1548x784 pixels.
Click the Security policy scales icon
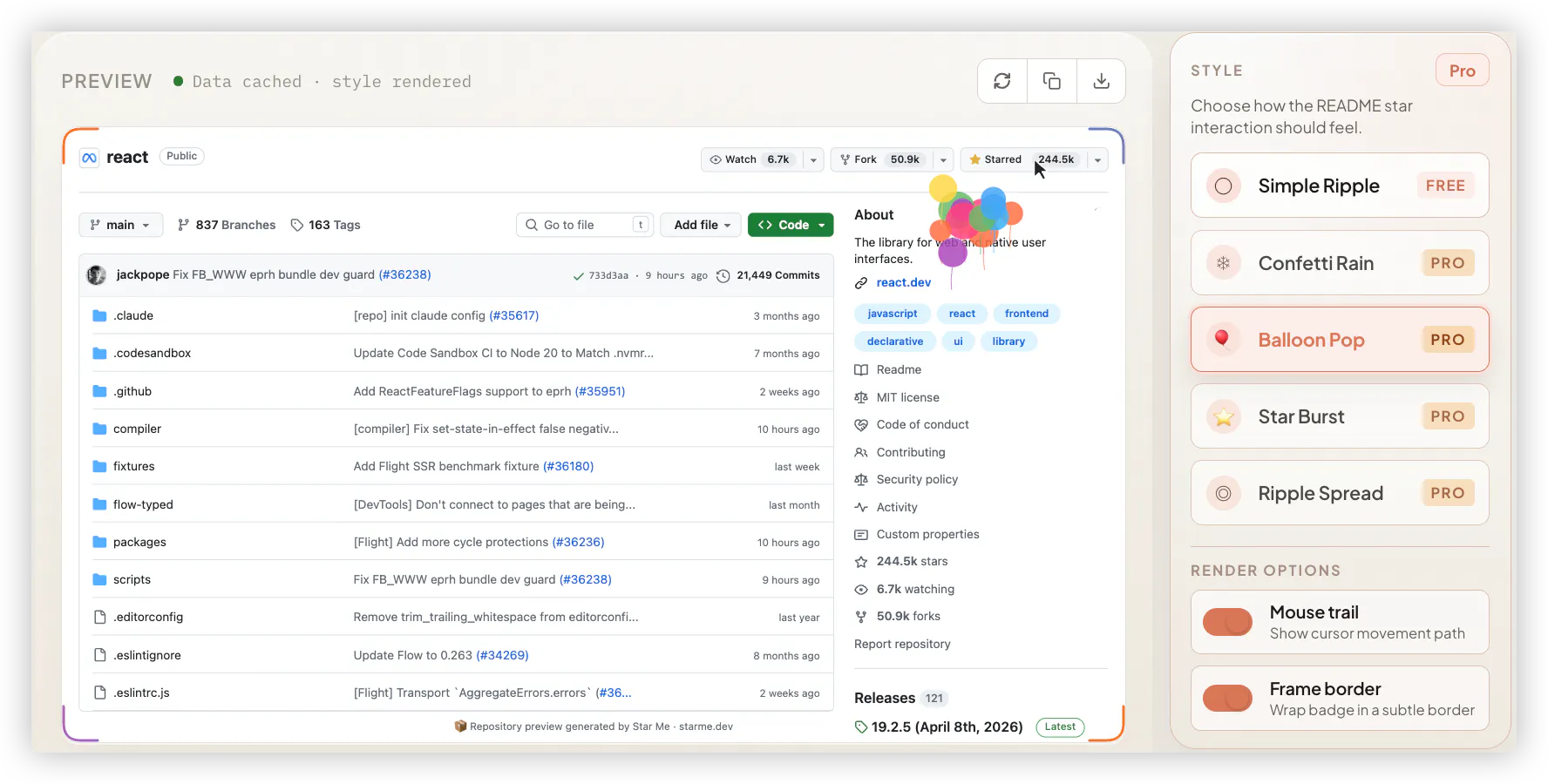point(861,479)
